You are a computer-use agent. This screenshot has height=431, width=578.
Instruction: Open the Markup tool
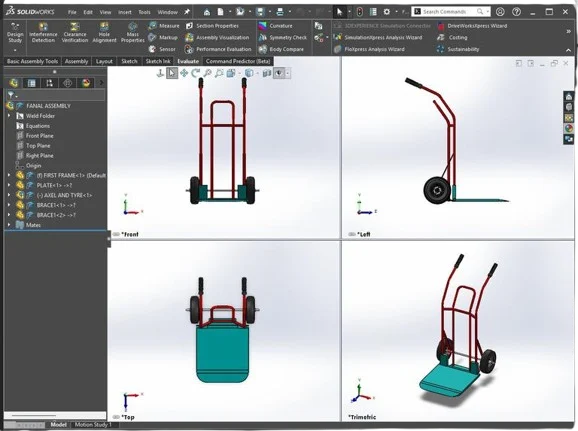163,37
